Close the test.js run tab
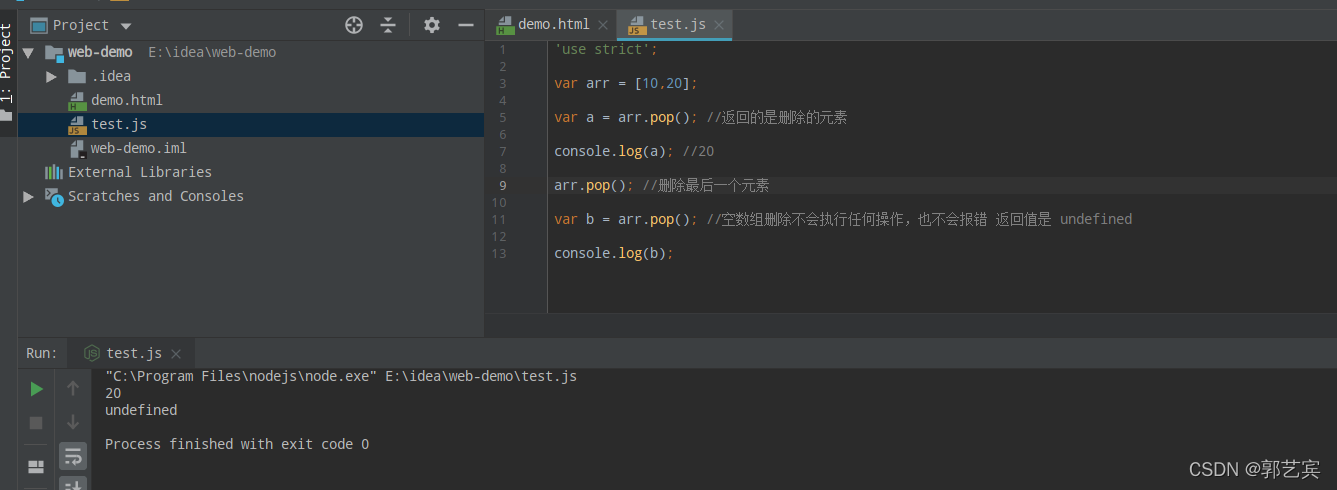The height and width of the screenshot is (490, 1337). 177,354
